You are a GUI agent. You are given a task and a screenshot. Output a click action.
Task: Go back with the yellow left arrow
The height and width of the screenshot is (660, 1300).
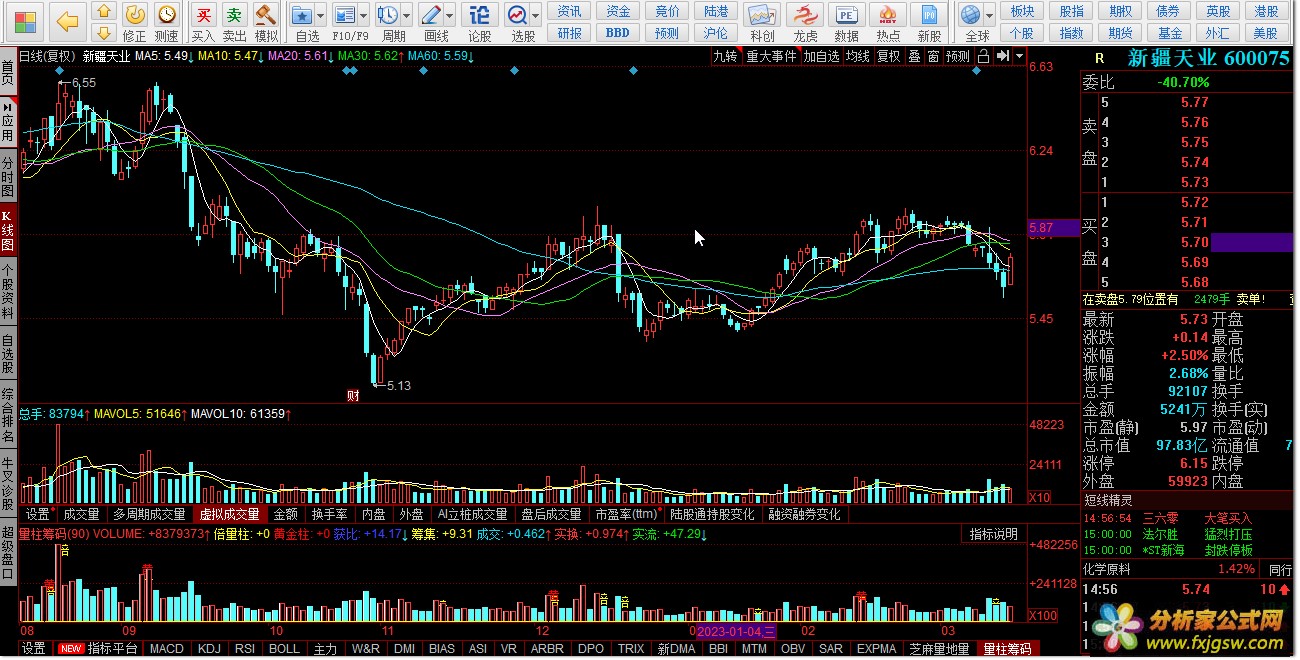point(67,20)
